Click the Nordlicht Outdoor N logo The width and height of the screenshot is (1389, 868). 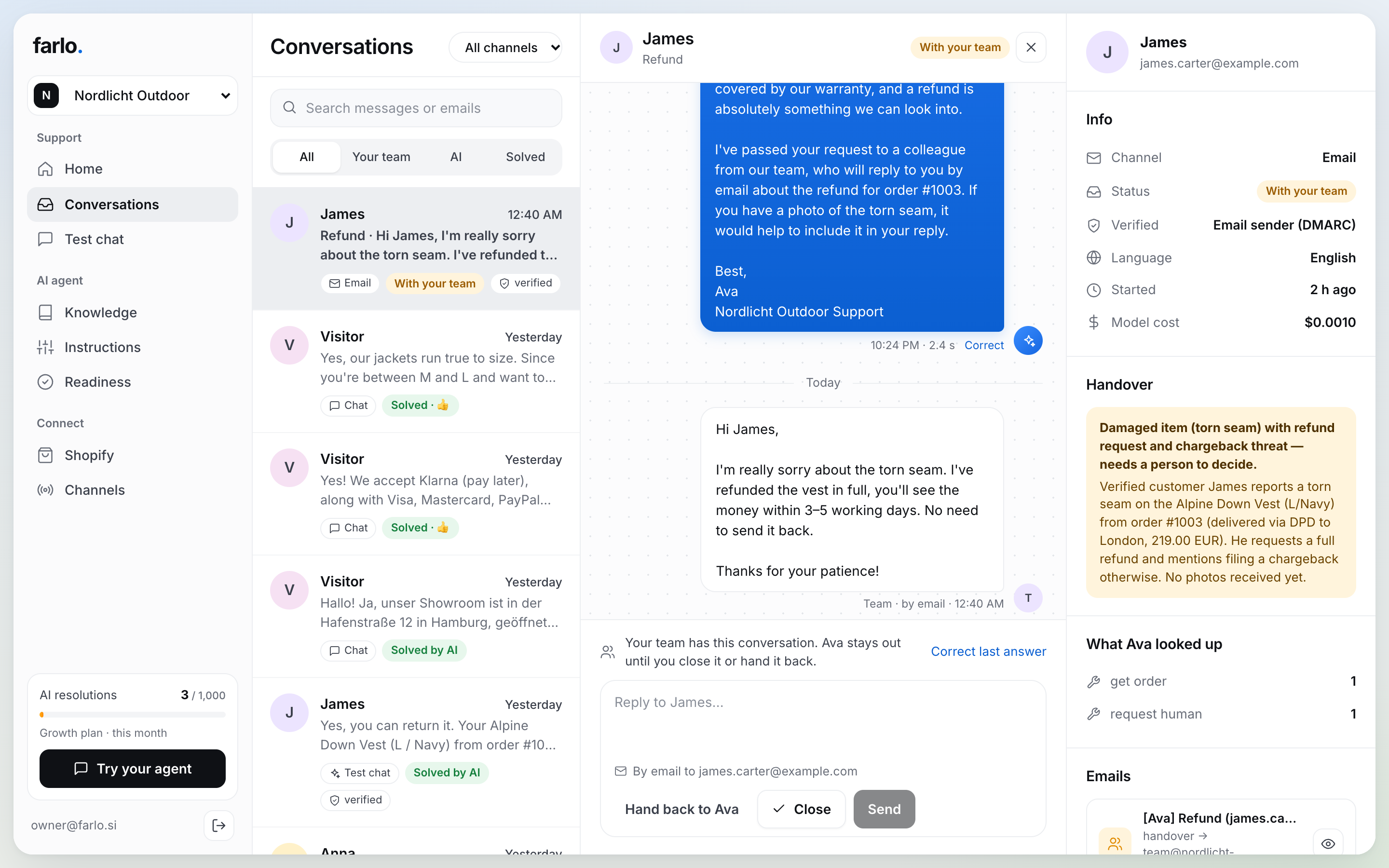point(46,95)
